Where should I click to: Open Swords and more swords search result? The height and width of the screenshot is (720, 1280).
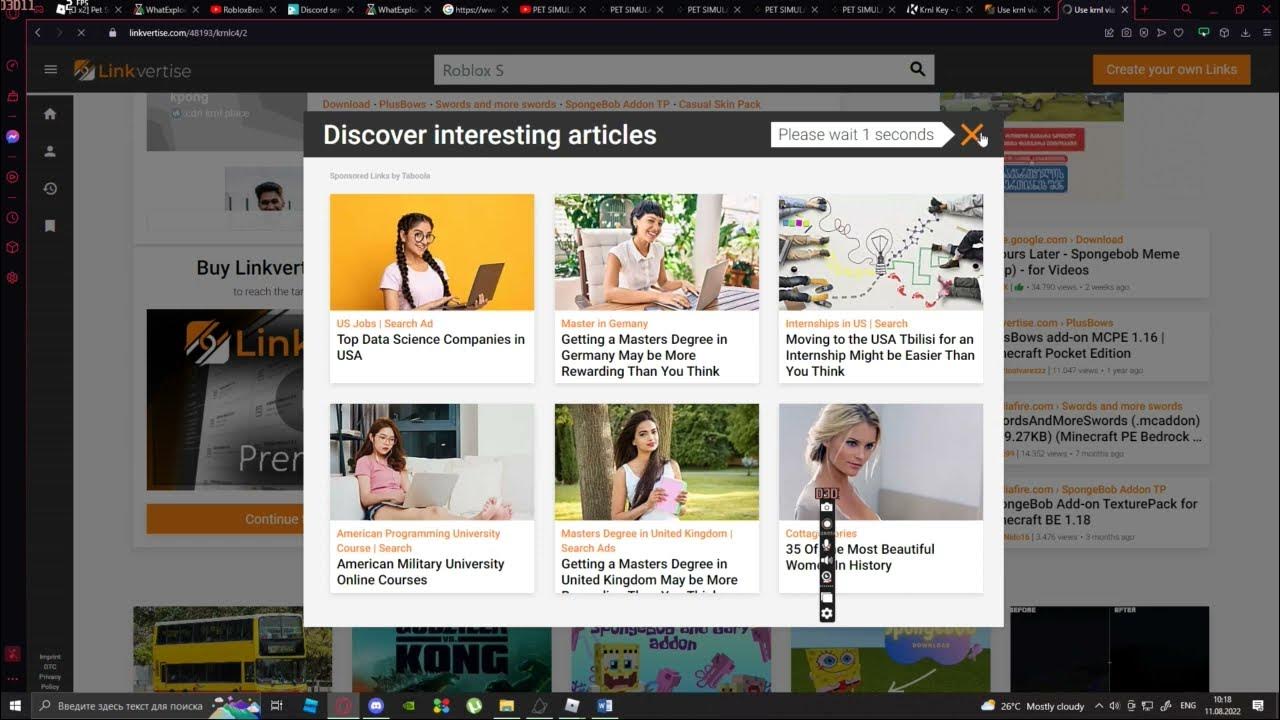(x=1100, y=429)
